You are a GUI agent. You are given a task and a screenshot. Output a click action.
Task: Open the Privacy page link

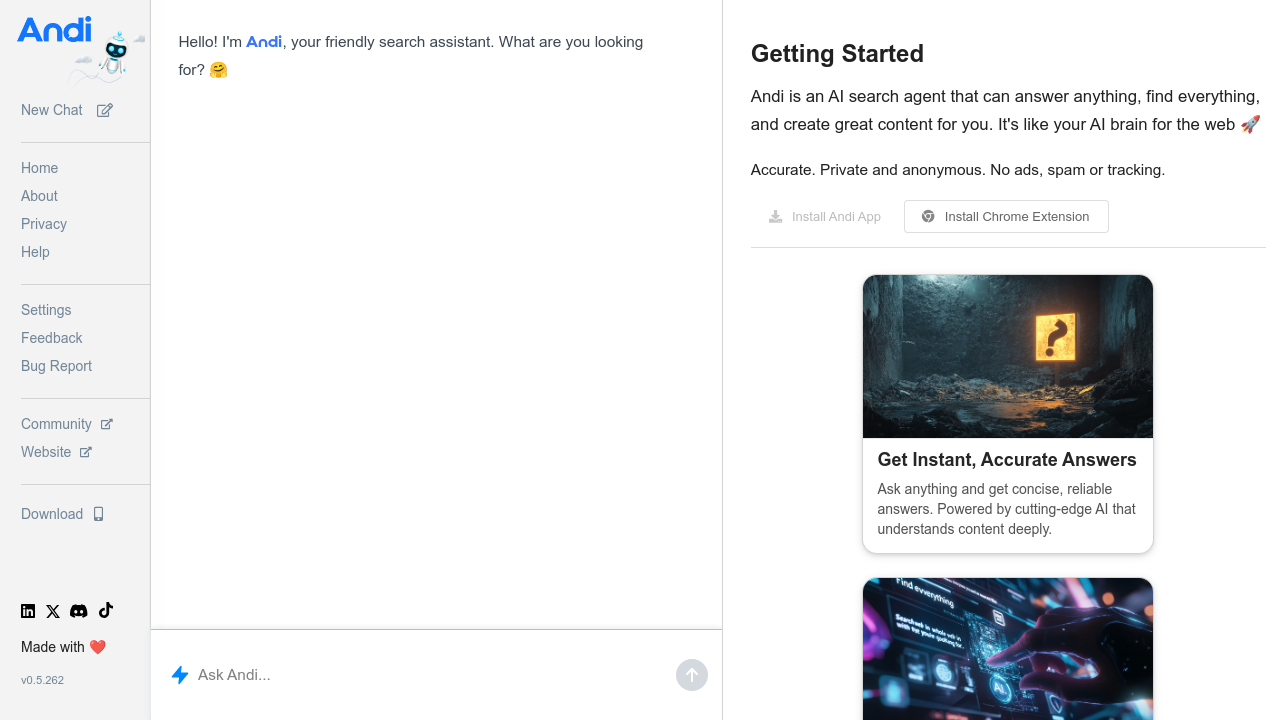44,224
